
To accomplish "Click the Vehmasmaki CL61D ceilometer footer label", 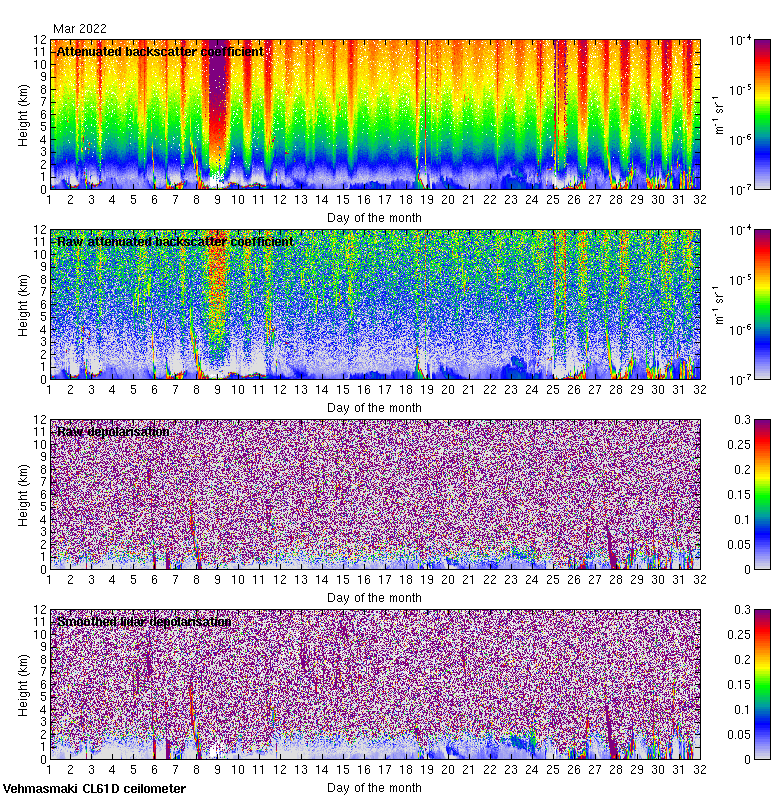I will tap(94, 789).
